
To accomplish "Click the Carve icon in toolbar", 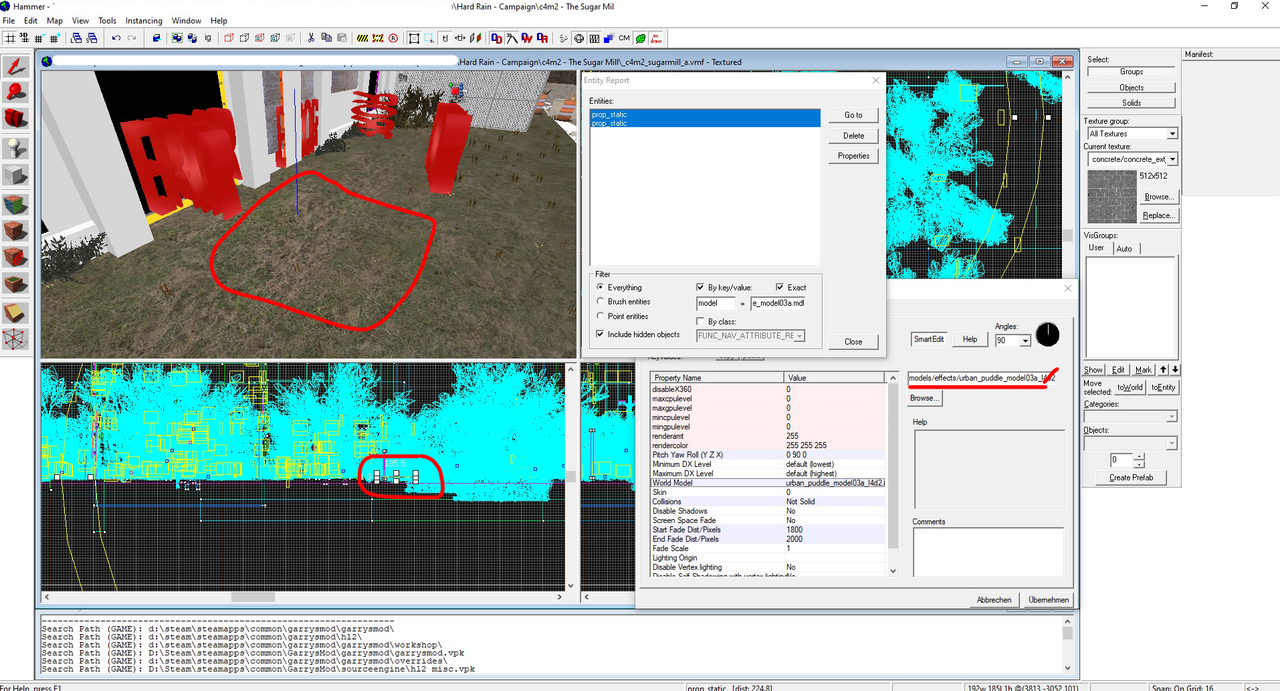I will pos(156,38).
